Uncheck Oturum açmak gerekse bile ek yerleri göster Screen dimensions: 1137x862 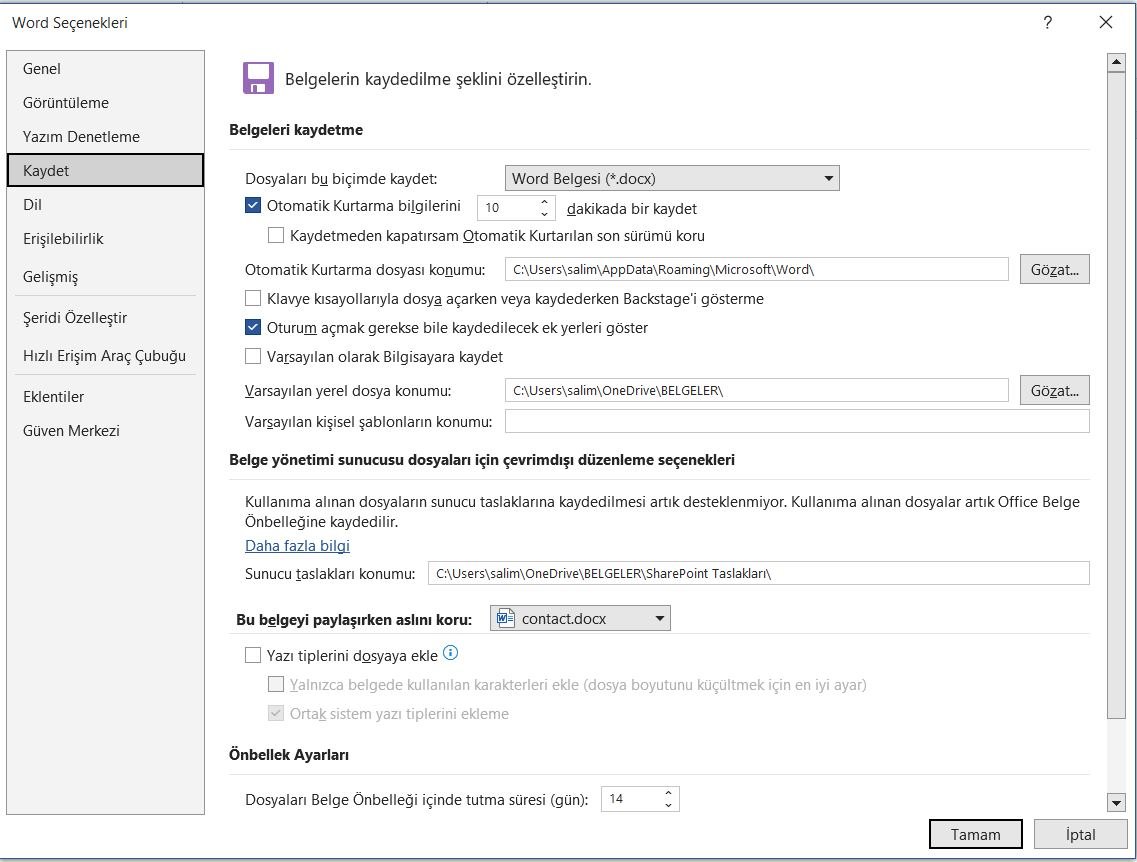(253, 327)
